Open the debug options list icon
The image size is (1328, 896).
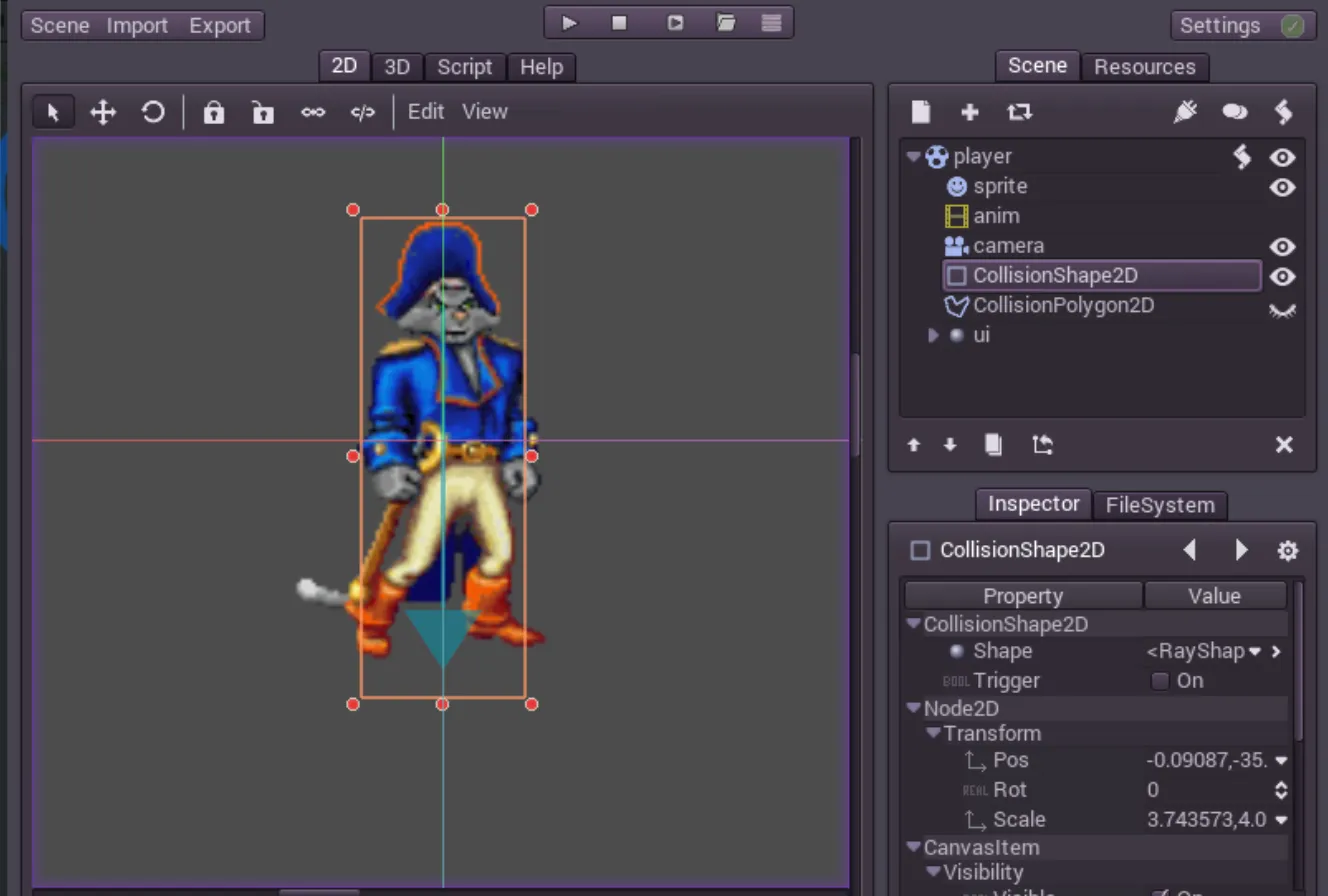(x=771, y=22)
